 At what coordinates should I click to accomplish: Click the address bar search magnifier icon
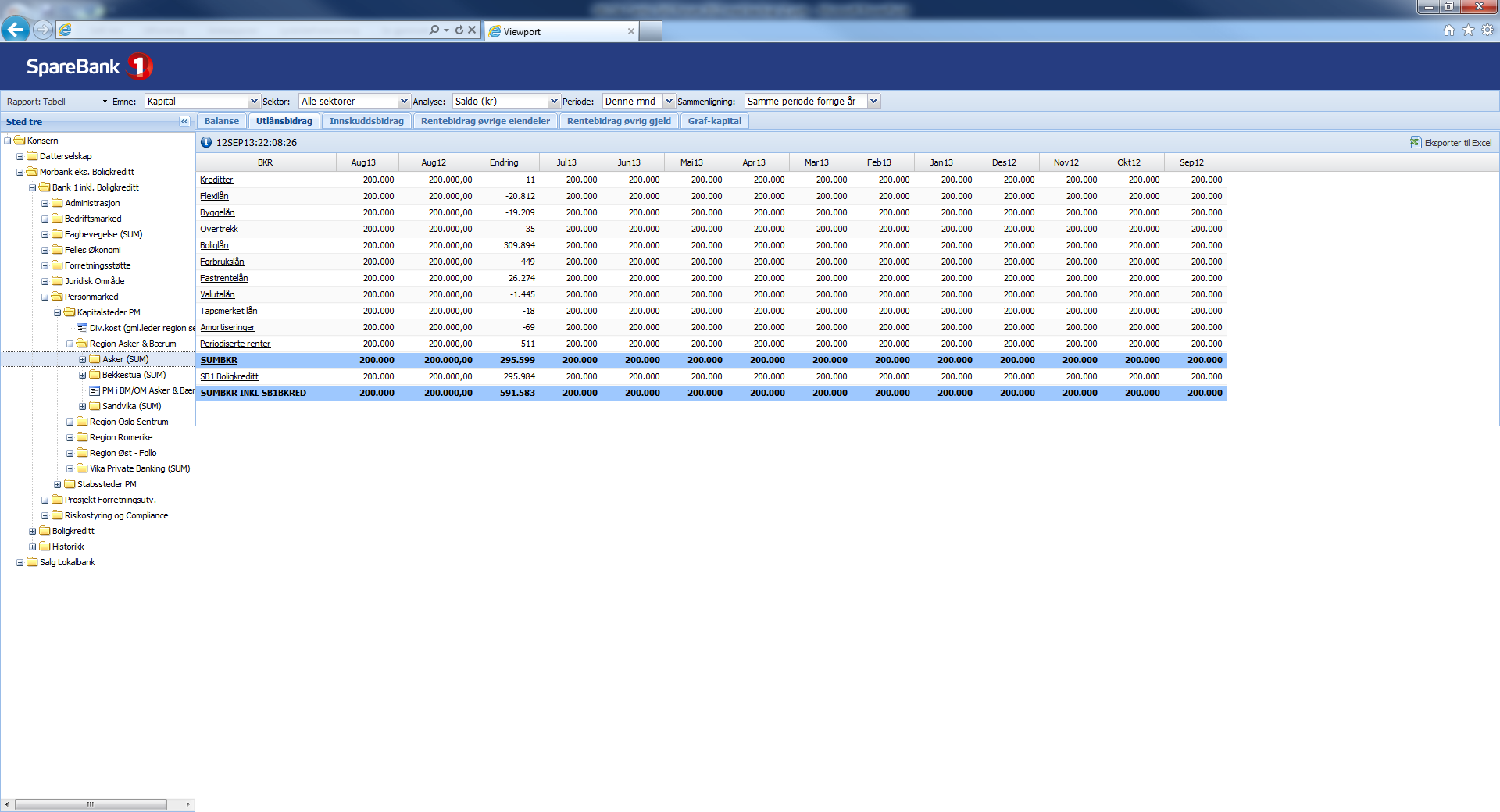coord(434,30)
